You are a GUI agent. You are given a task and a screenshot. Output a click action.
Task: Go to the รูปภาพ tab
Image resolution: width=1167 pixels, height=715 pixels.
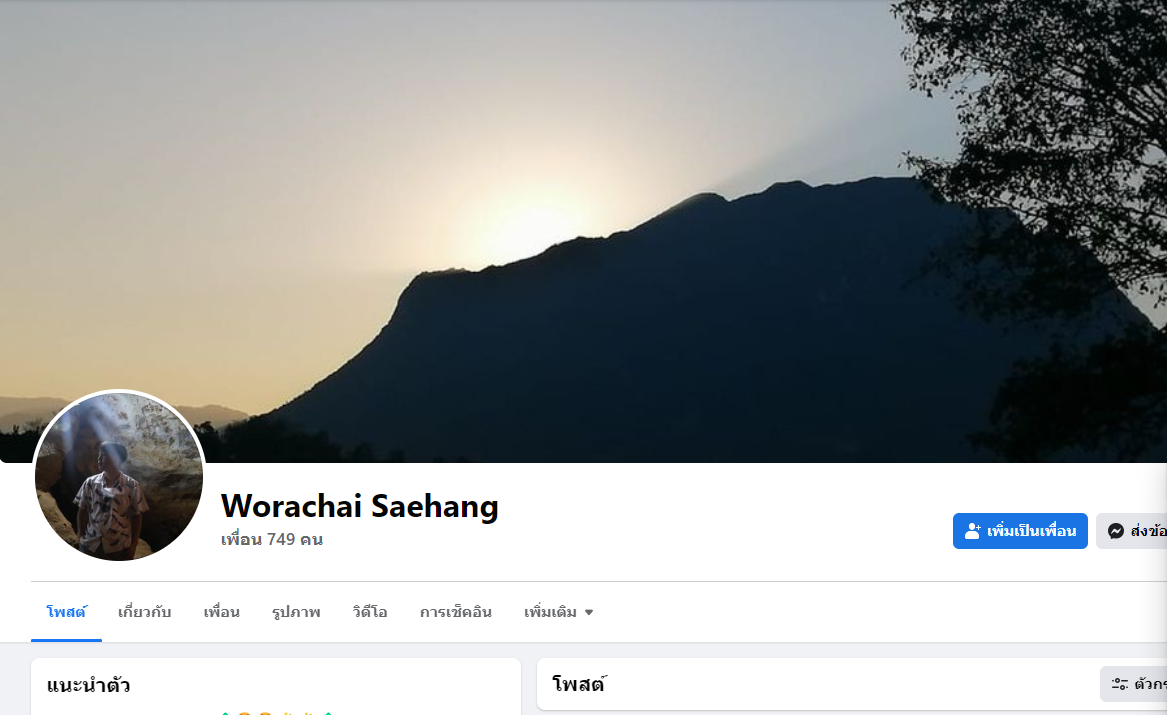pos(296,612)
